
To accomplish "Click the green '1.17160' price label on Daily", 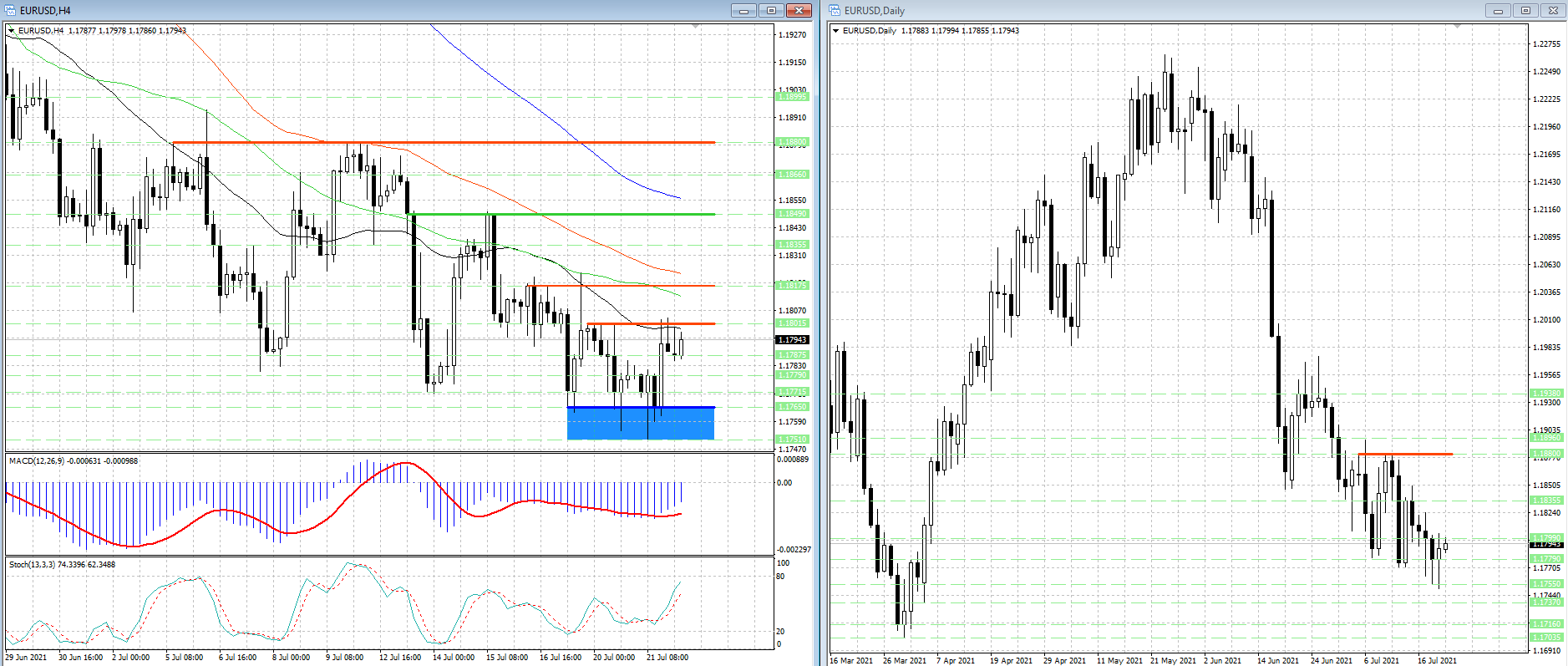I will tap(1547, 624).
